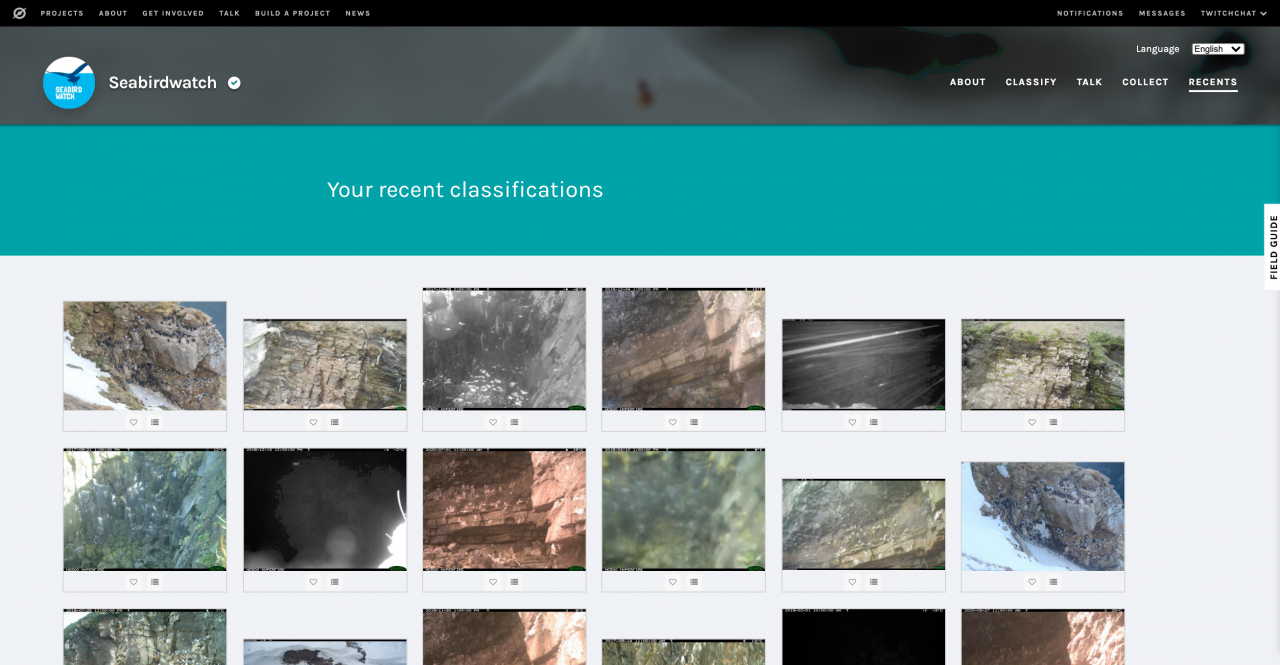Viewport: 1280px width, 665px height.
Task: Open the Field Guide side tab
Action: (1272, 247)
